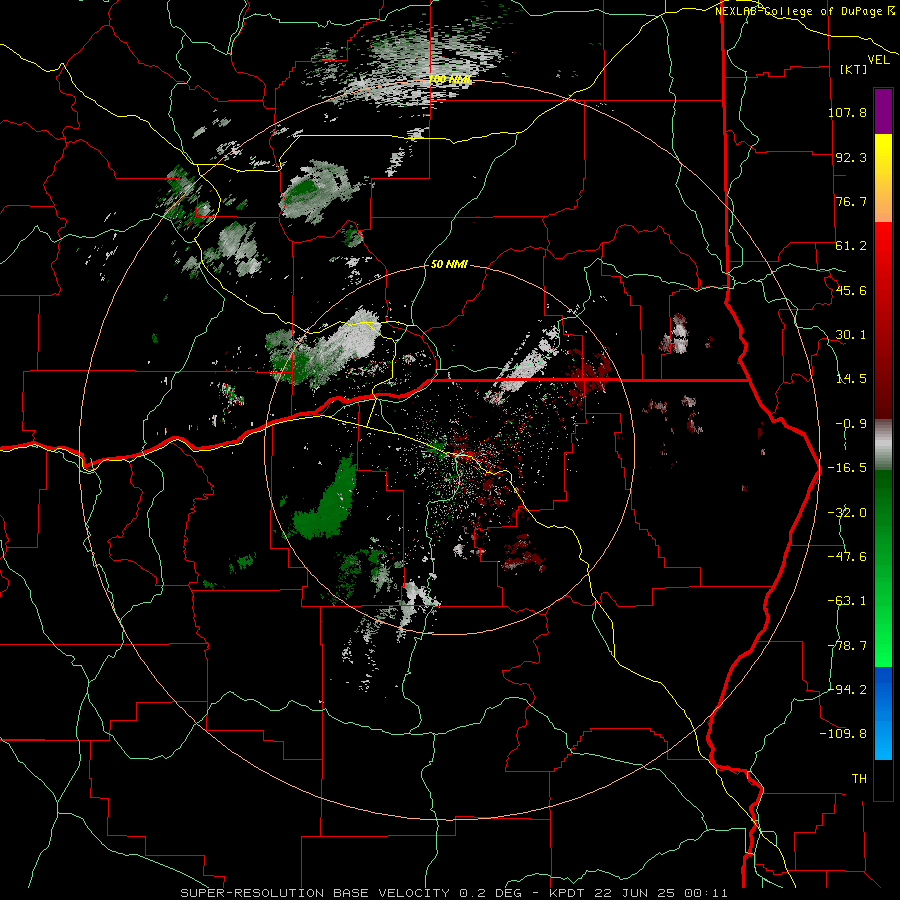Image resolution: width=900 pixels, height=900 pixels.
Task: Select the -47.6 velocity scale value
Action: [x=847, y=557]
